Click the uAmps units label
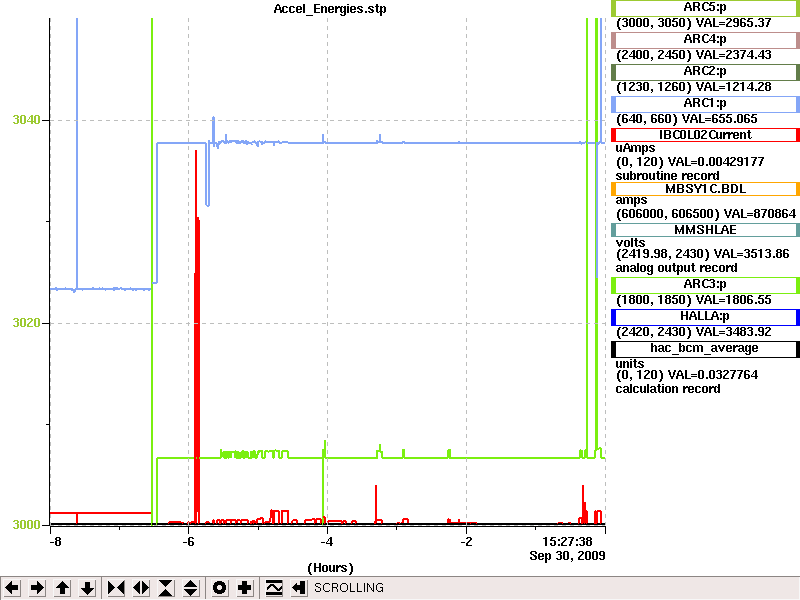Image resolution: width=800 pixels, height=600 pixels. pos(635,148)
